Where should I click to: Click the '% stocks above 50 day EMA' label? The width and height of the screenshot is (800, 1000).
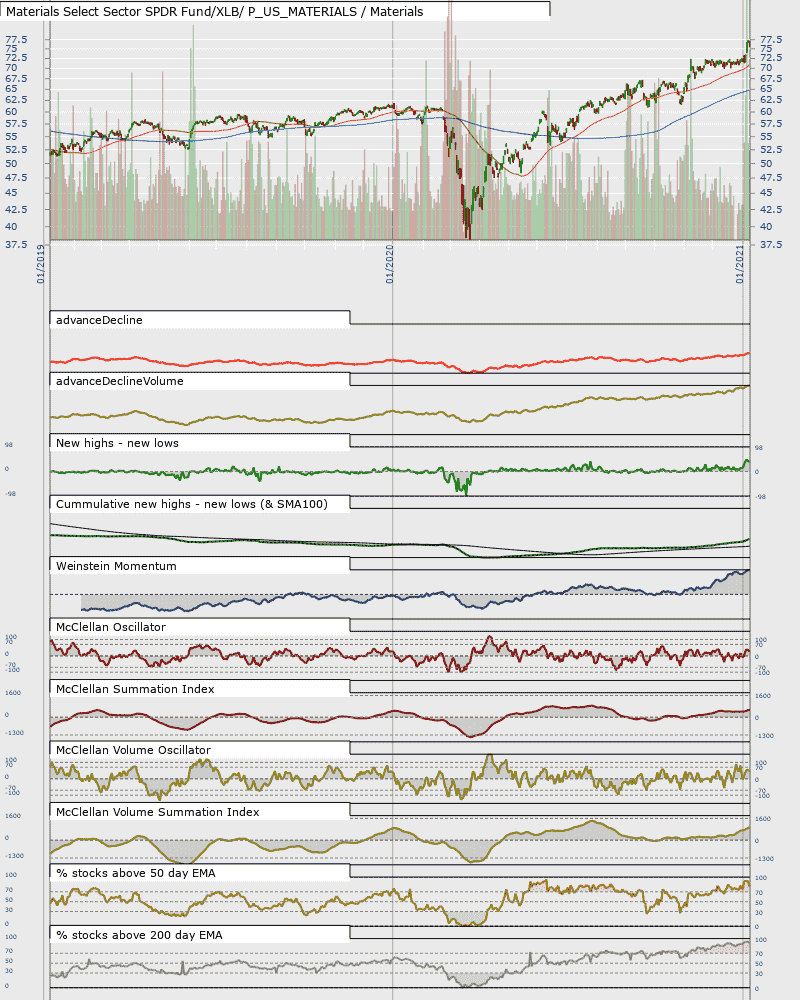pos(136,873)
